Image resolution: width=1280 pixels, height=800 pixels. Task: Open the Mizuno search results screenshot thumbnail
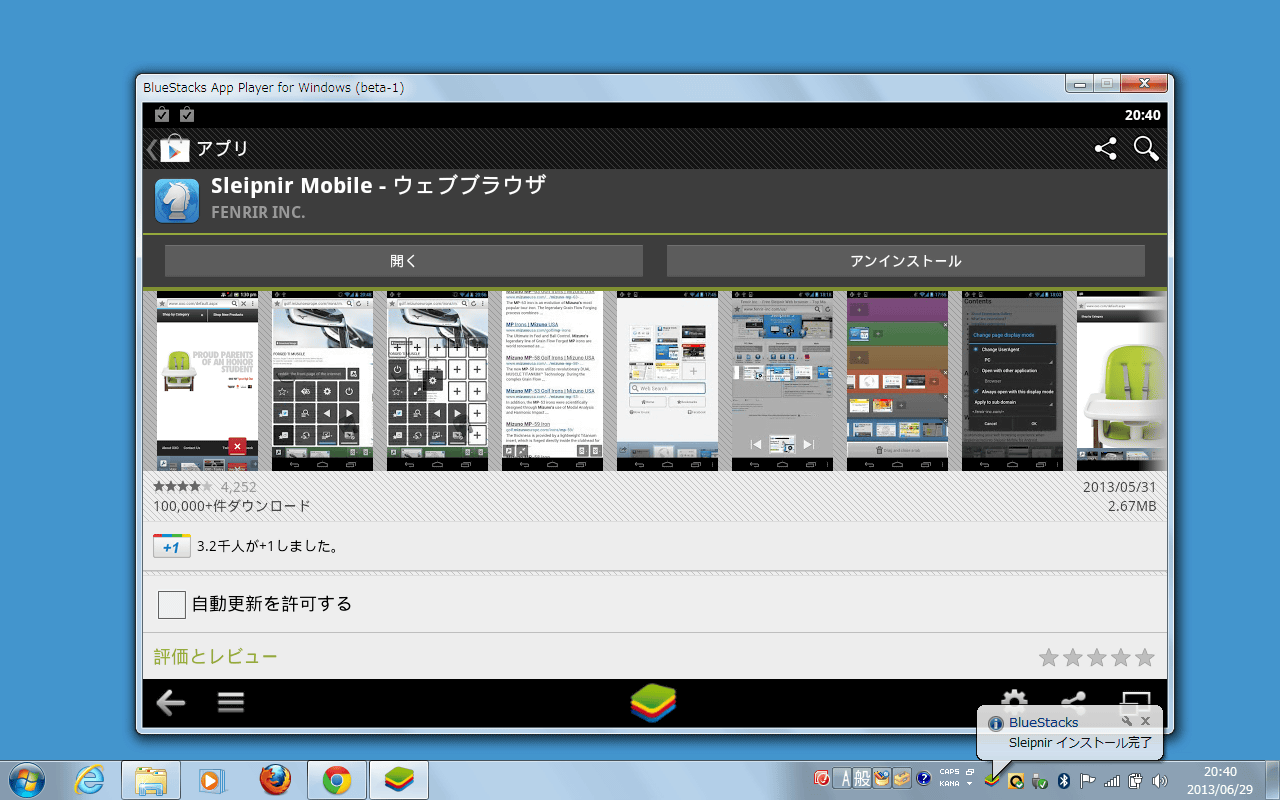tap(552, 381)
